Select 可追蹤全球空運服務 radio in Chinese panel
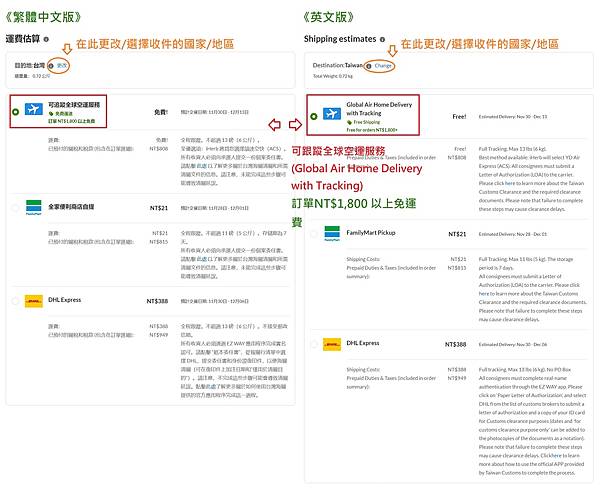The height and width of the screenshot is (491, 600). coord(16,112)
